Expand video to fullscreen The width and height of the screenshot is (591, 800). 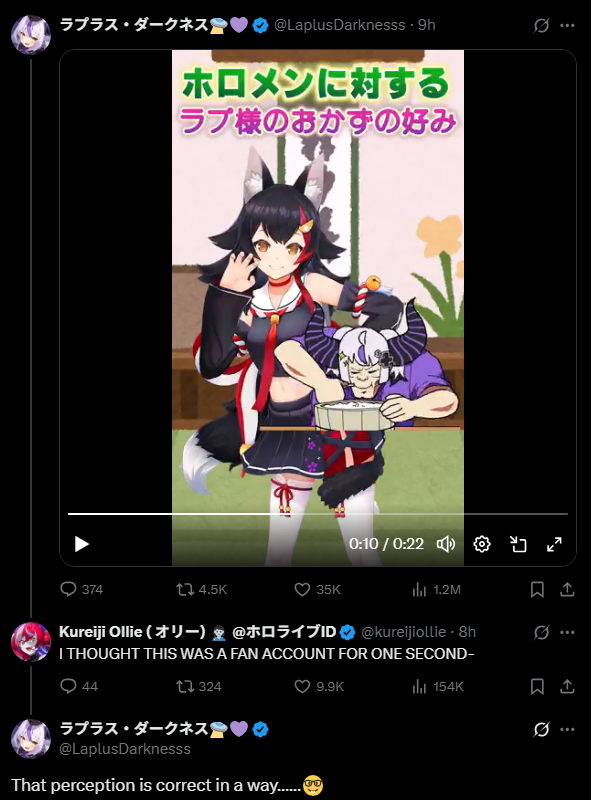pos(554,544)
